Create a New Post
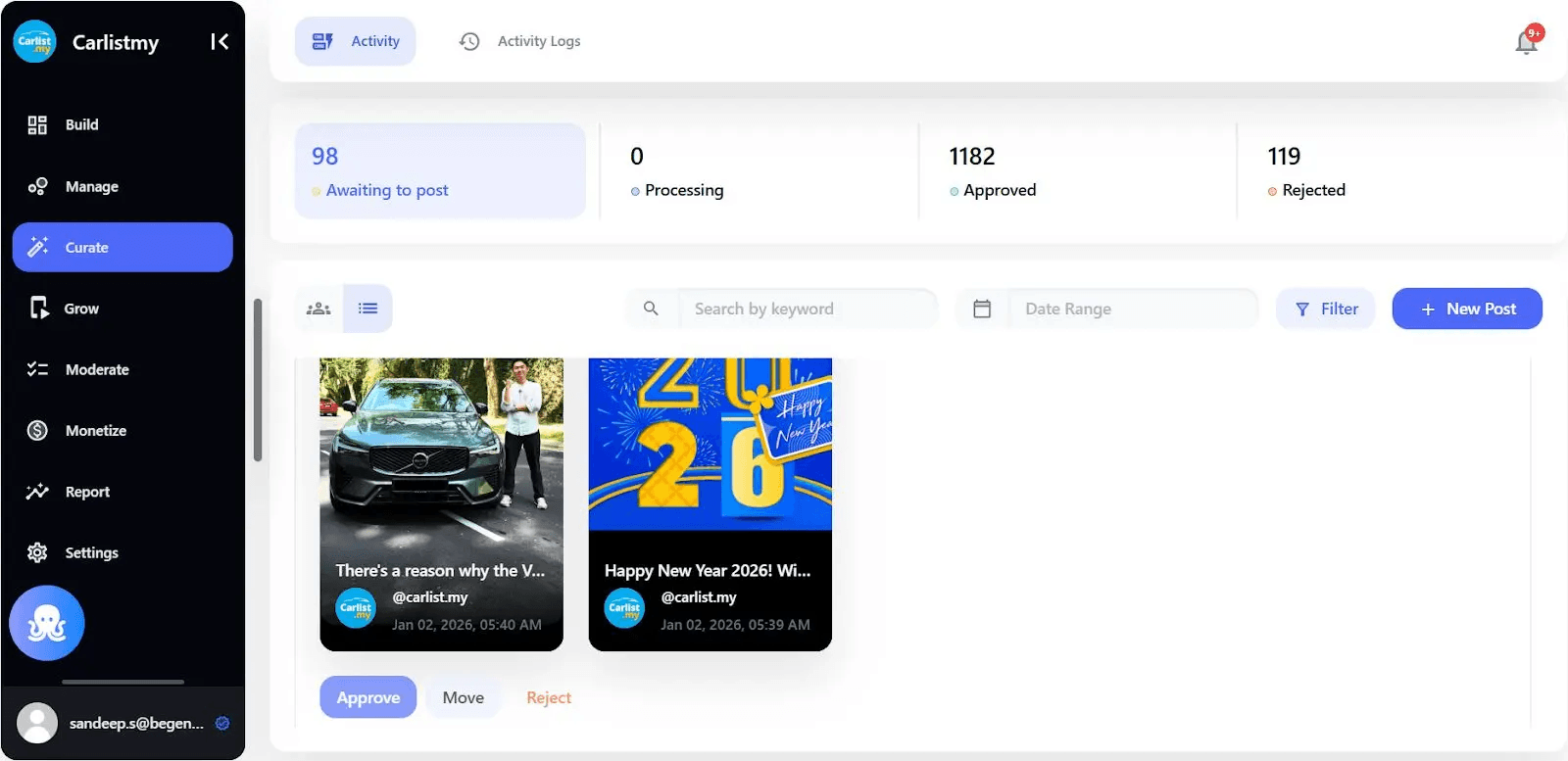 point(1467,309)
